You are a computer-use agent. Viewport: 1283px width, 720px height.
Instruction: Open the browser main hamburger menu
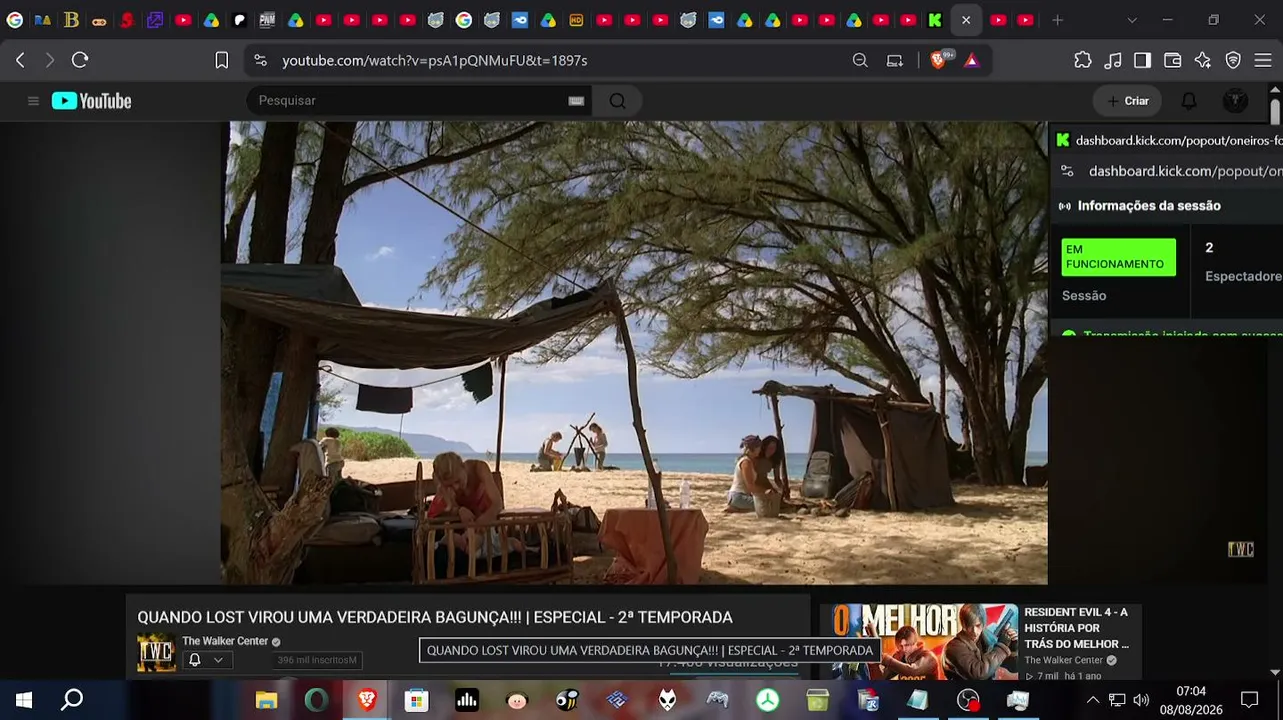tap(1263, 60)
